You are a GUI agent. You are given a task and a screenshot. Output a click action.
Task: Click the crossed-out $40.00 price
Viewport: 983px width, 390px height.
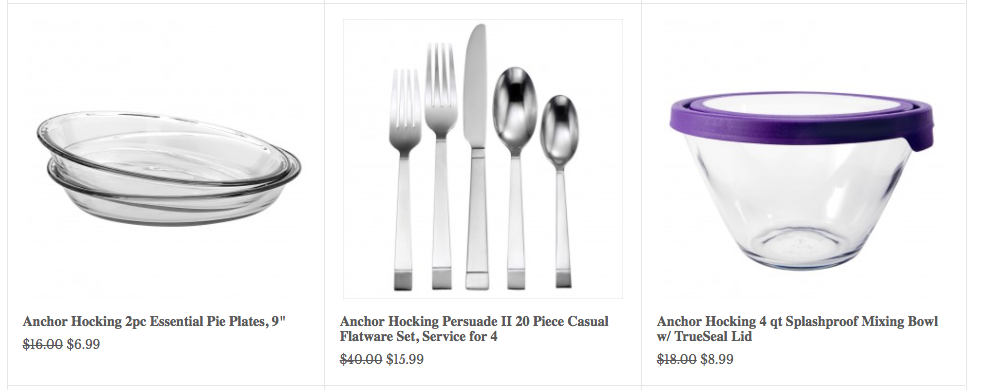[x=361, y=359]
